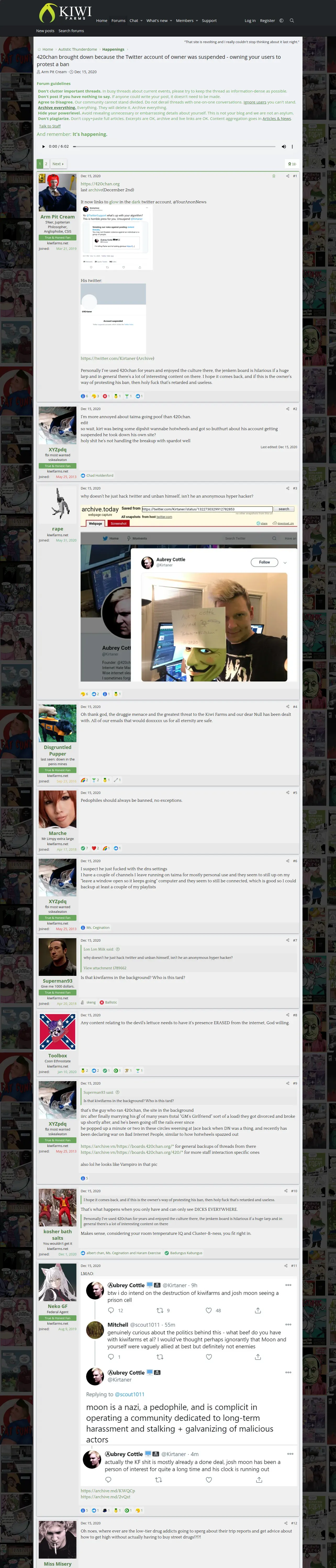Open the Home menu item
The width and height of the screenshot is (336, 1568).
102,21
